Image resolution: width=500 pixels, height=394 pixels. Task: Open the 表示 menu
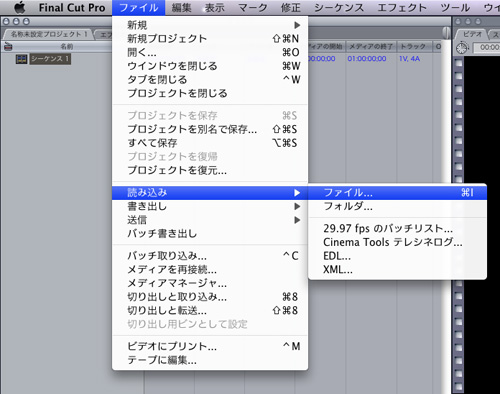click(x=215, y=7)
